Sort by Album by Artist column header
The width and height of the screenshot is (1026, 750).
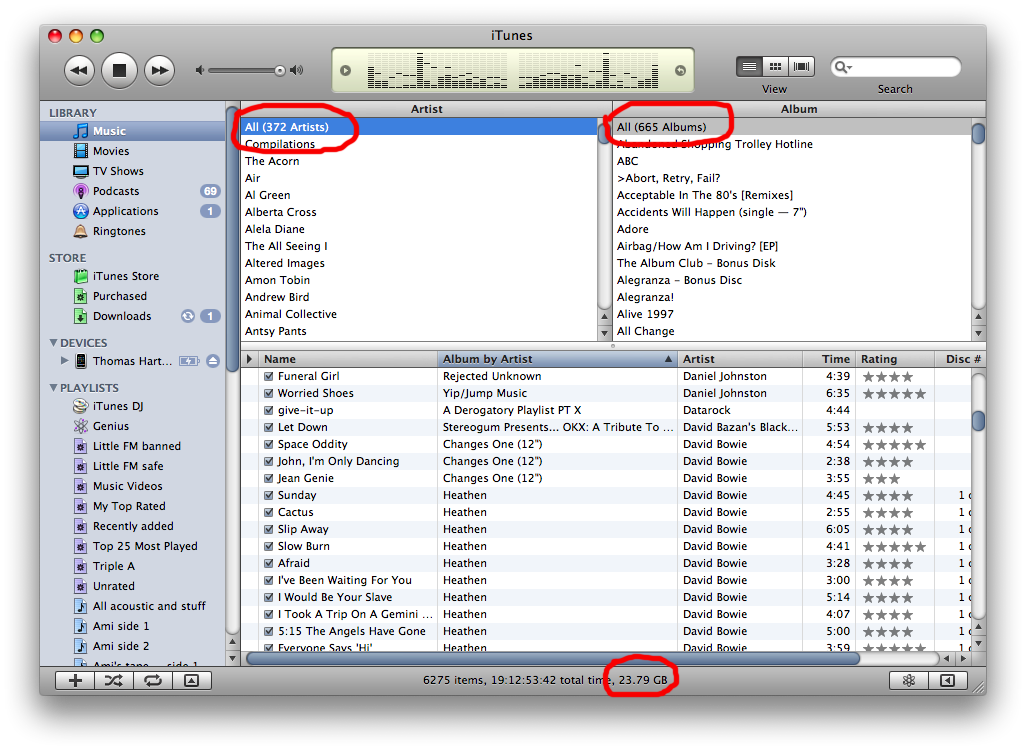(557, 359)
